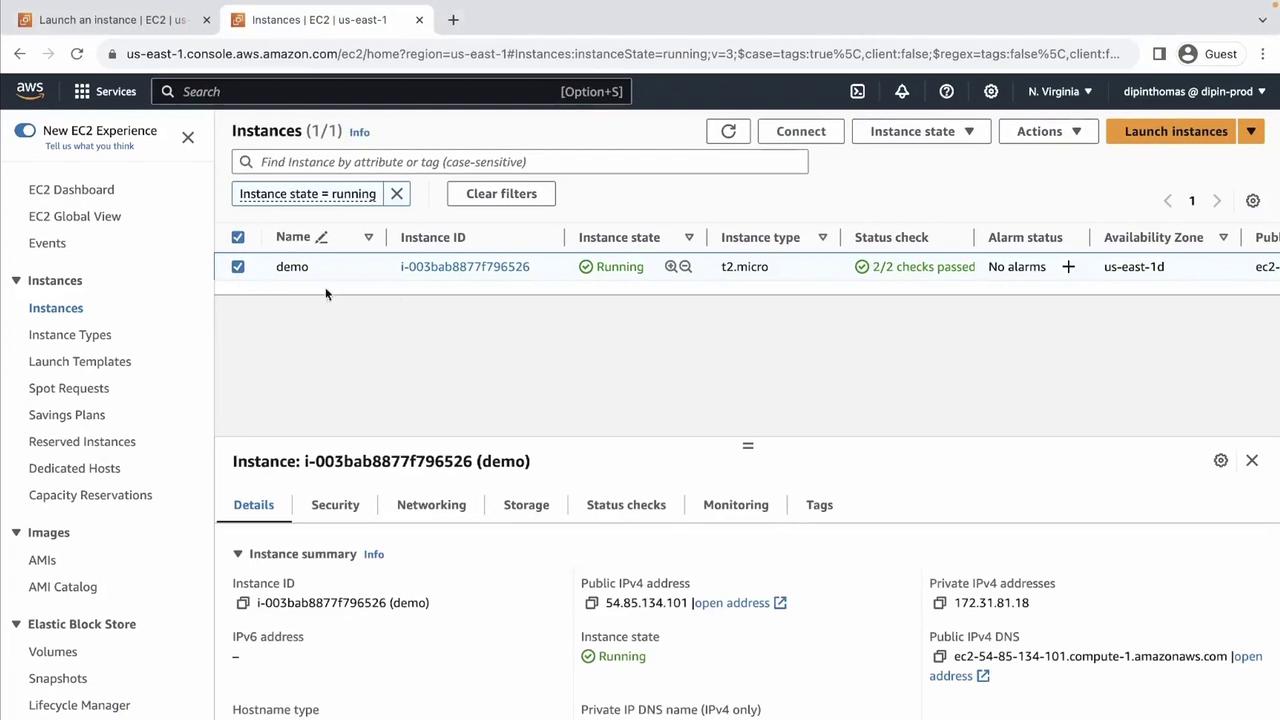Click the Connect button

pos(801,131)
